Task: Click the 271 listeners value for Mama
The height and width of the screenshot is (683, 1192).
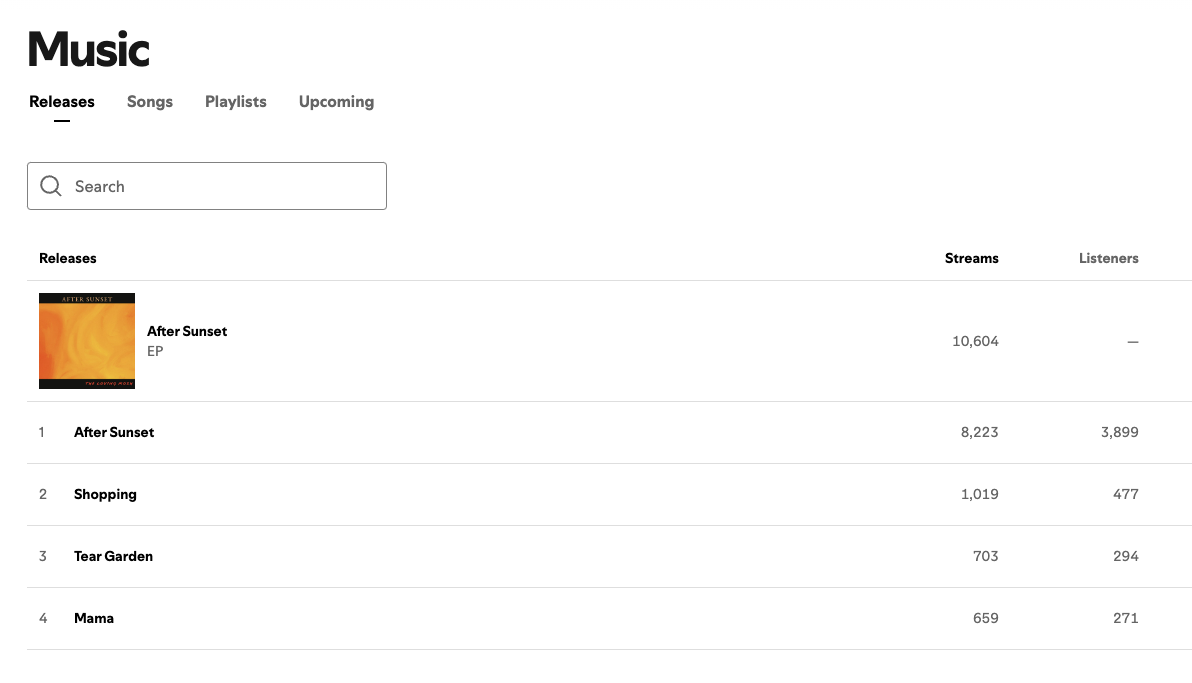Action: pos(1125,618)
